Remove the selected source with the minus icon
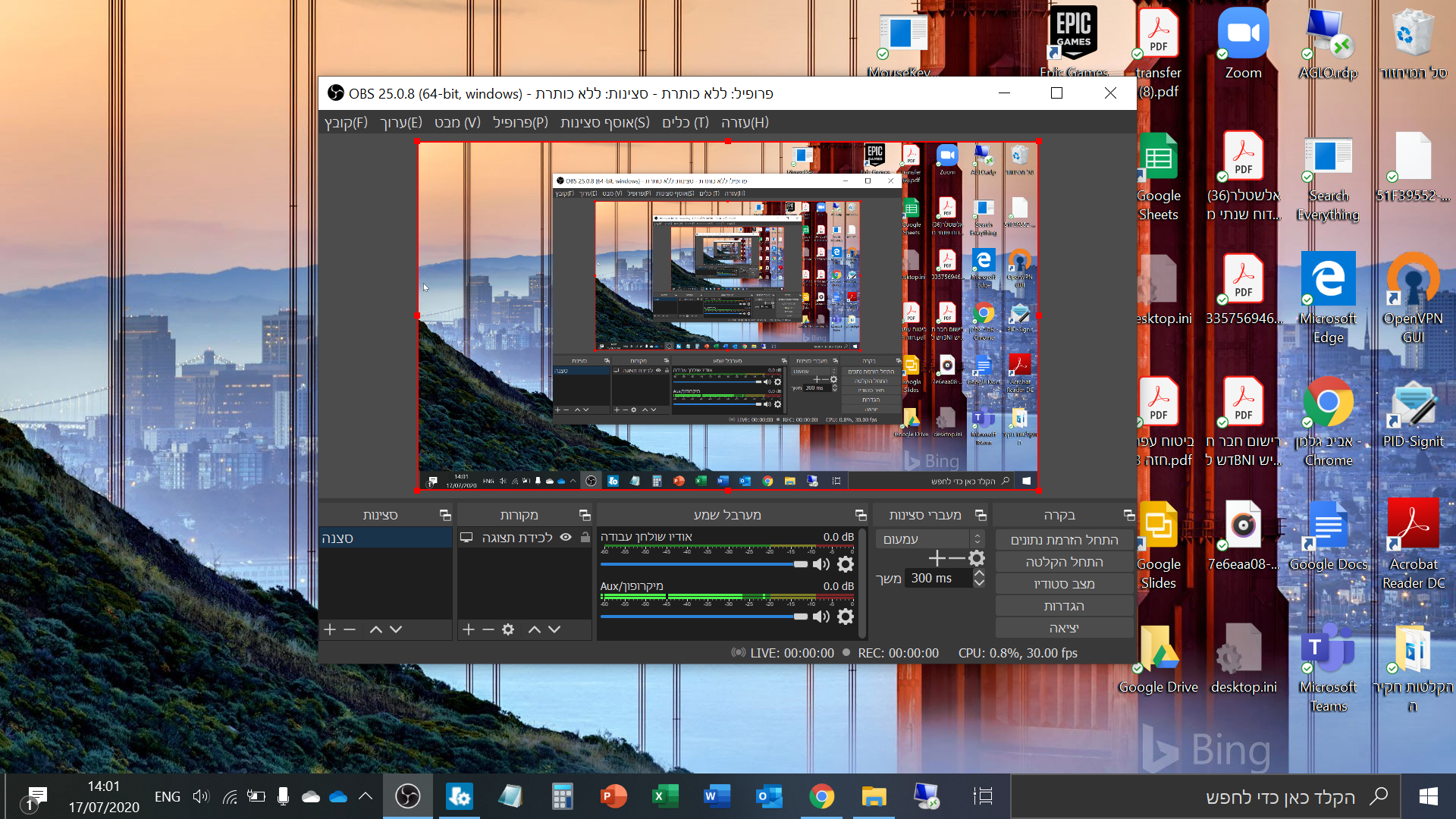This screenshot has height=819, width=1456. point(488,629)
